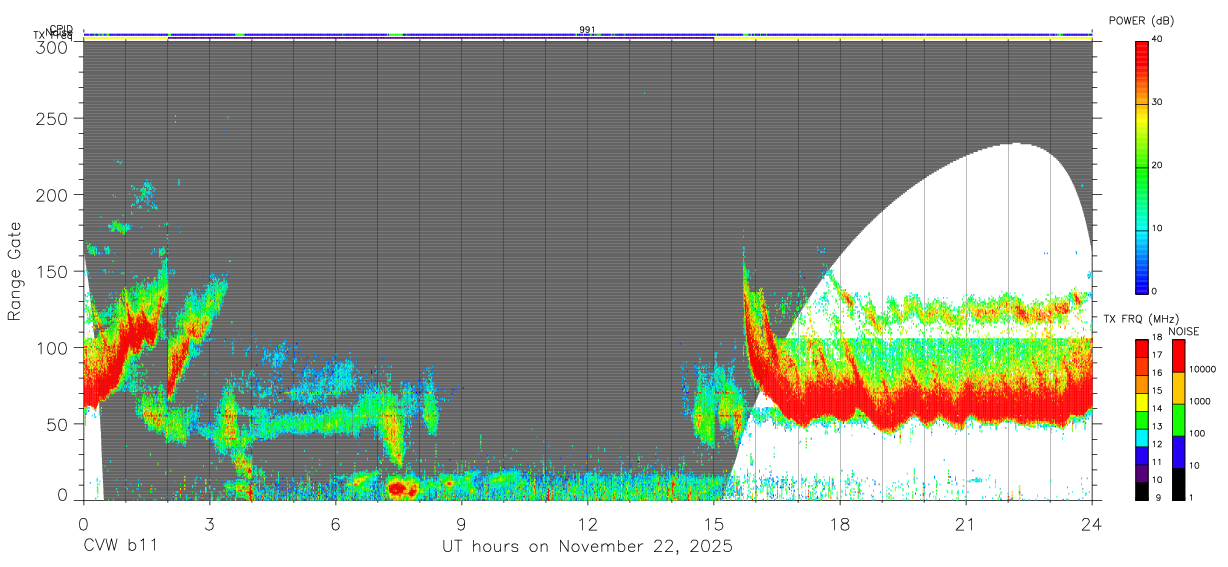The height and width of the screenshot is (567, 1228).
Task: Click the 10000 label on the NOISE scale
Action: click(1204, 370)
